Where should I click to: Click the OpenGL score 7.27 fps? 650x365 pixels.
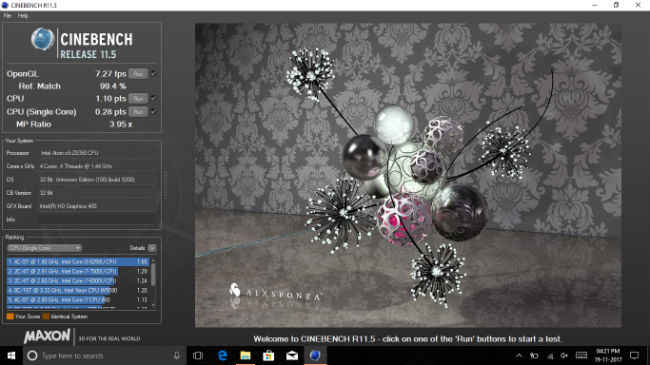[111, 74]
